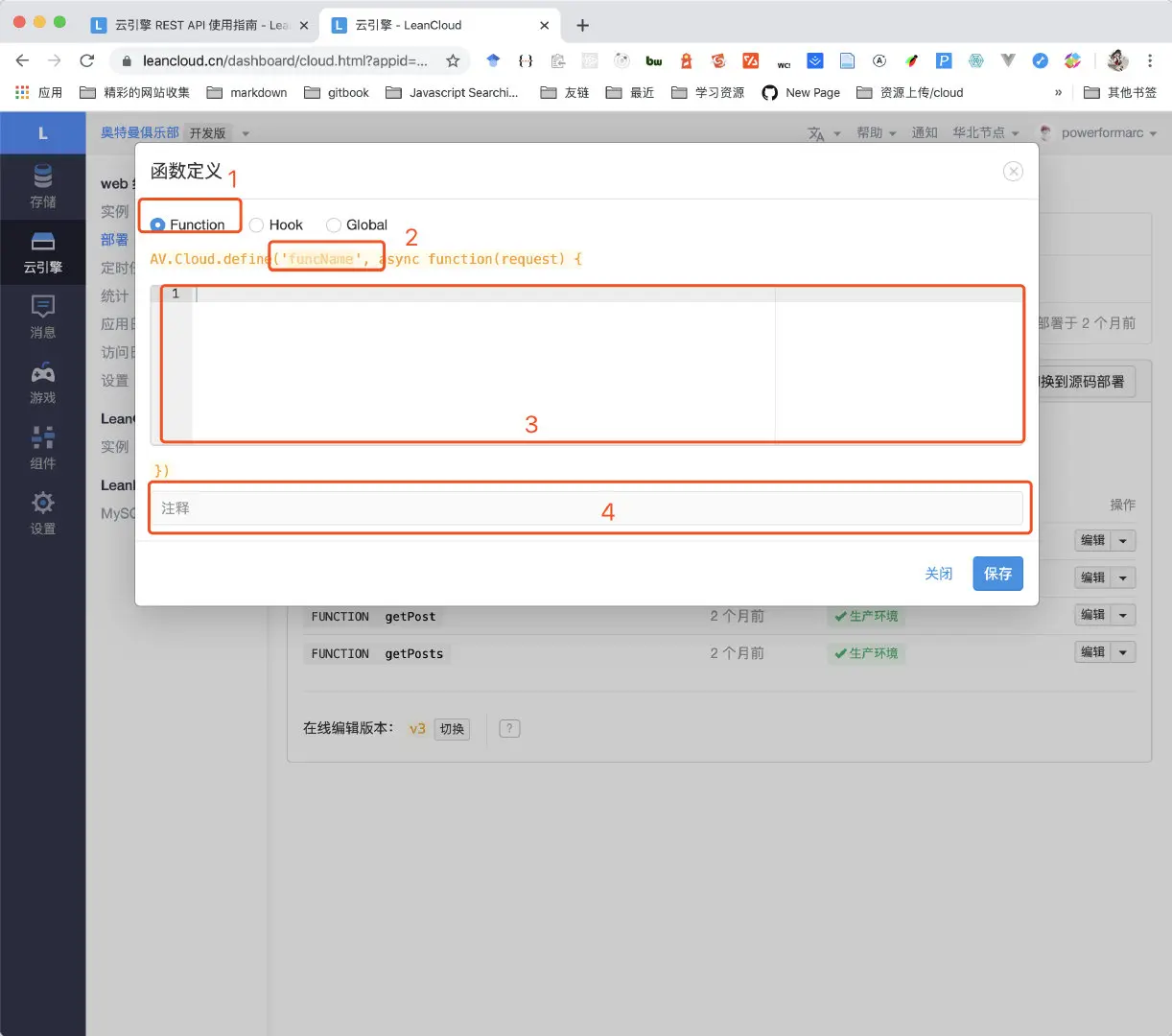Viewport: 1172px width, 1036px height.
Task: Open the New Page GitHub bookmark
Action: click(801, 92)
